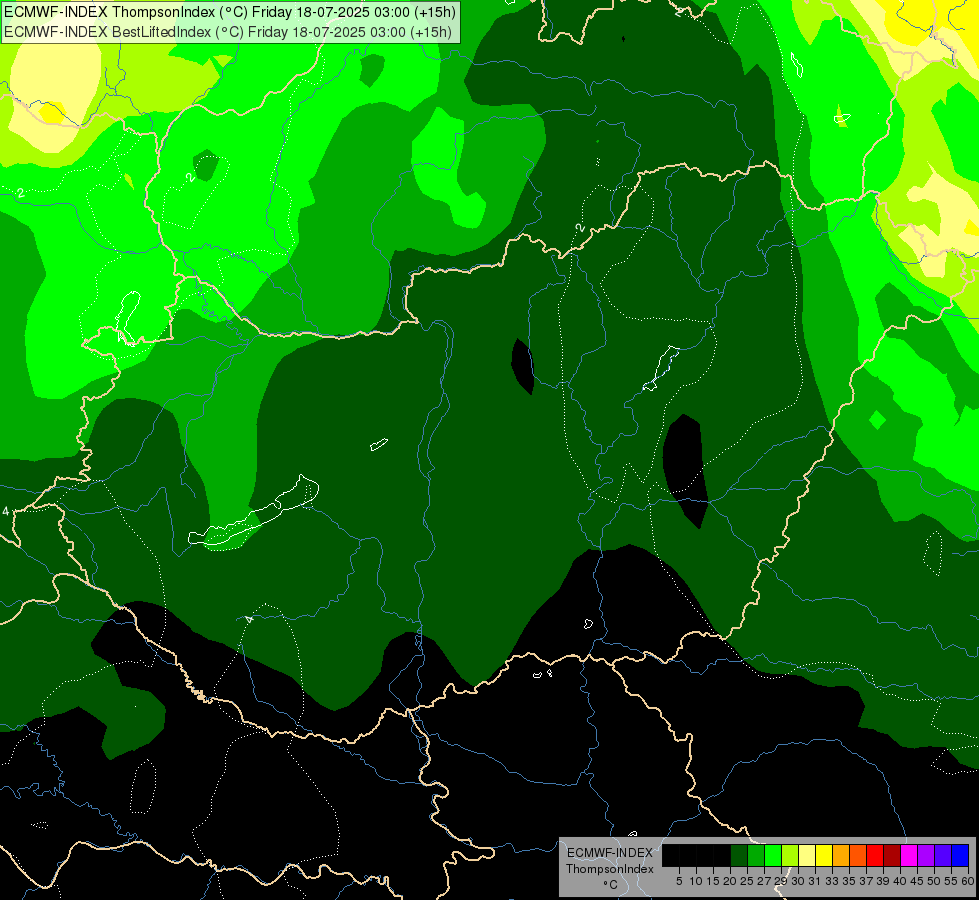Select the magenta 40–45 legend swatch
979x900 pixels.
tap(909, 855)
